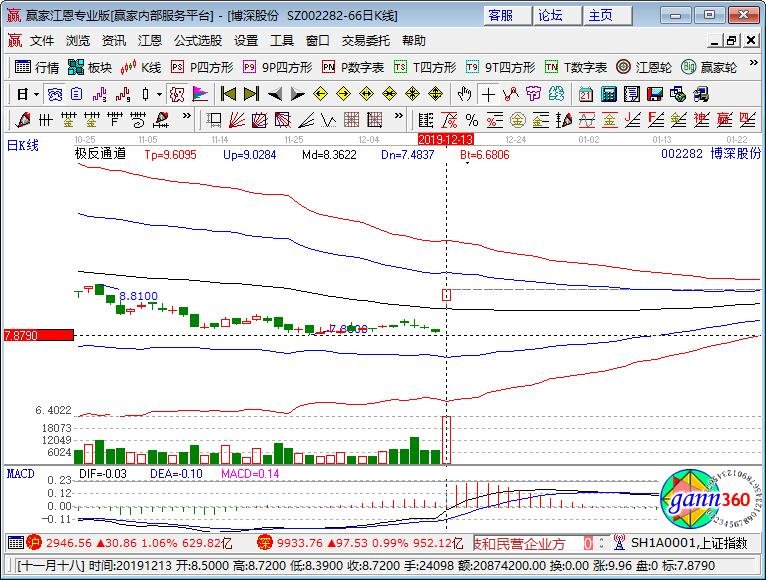
Task: Click the circled 金 icon
Action: pos(518,120)
